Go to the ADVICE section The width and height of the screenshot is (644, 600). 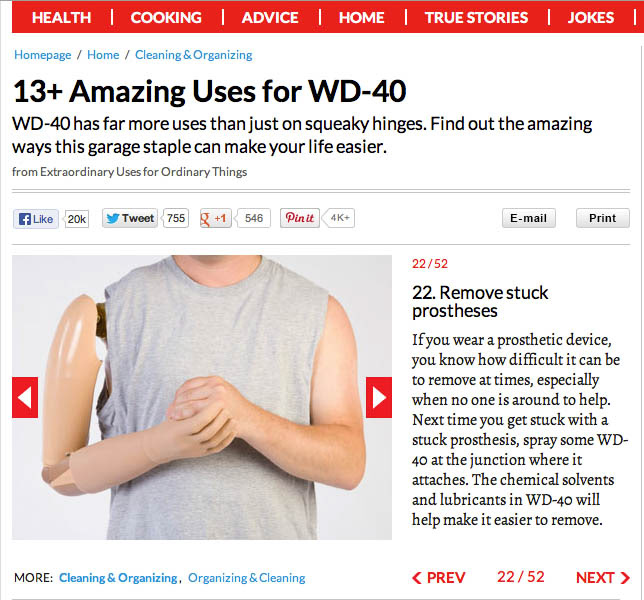click(270, 18)
